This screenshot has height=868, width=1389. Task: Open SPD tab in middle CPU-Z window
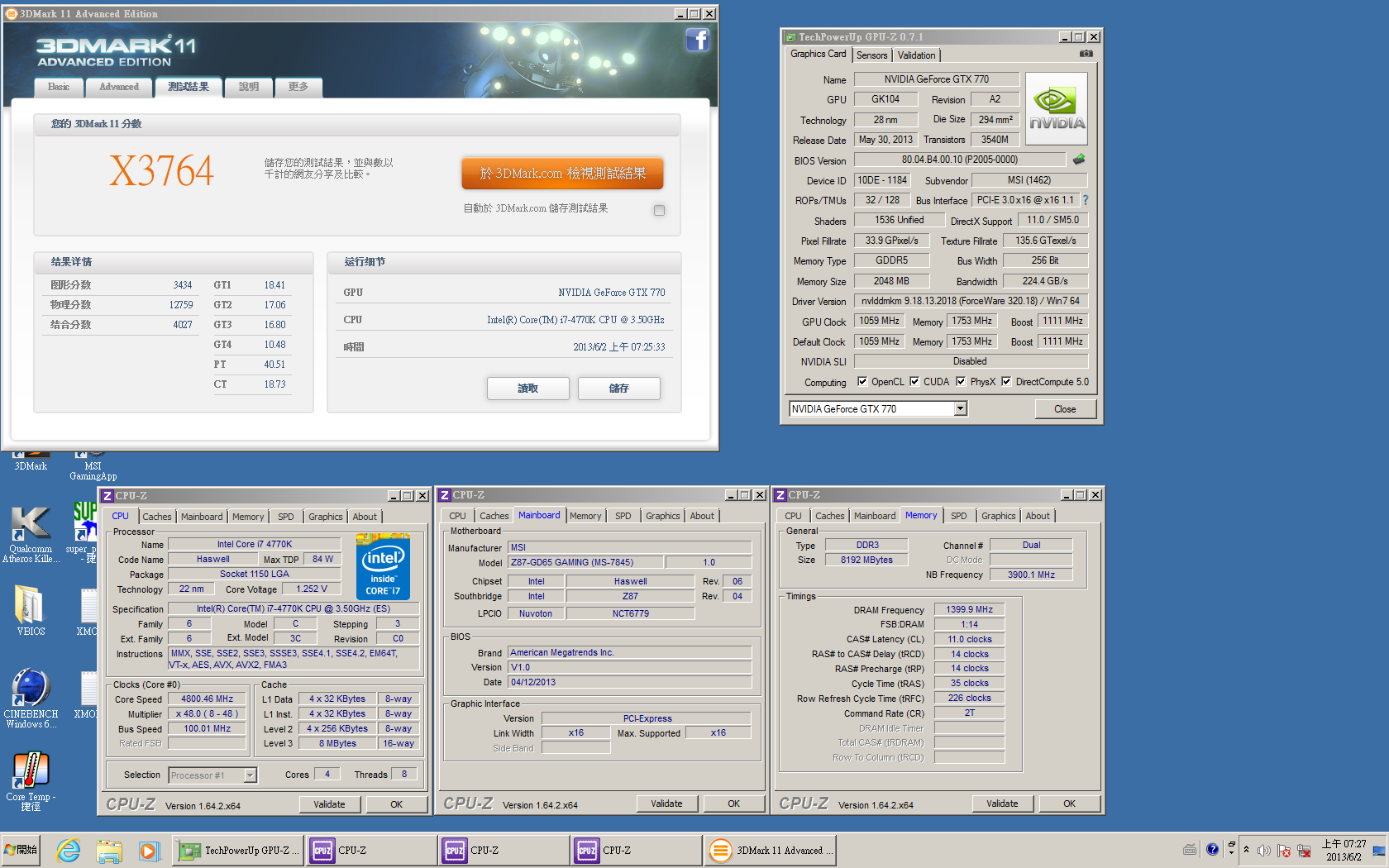pos(623,516)
